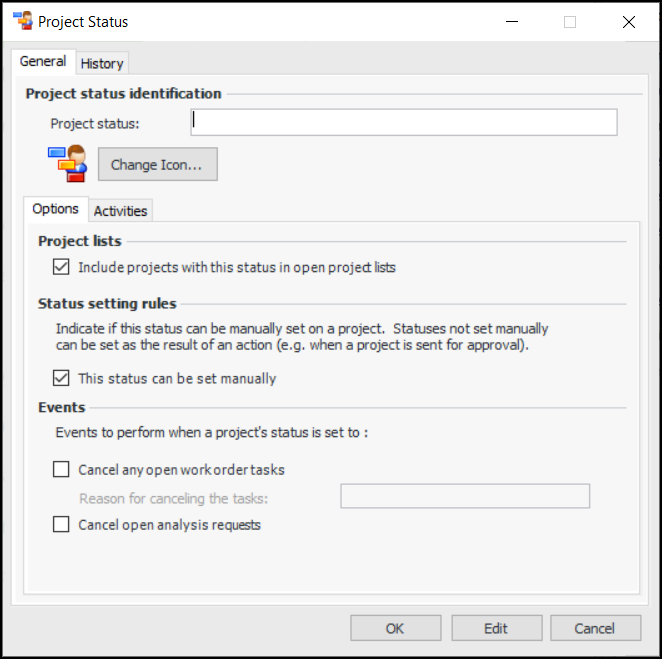662x659 pixels.
Task: Click the Project Status window title text
Action: tap(83, 21)
